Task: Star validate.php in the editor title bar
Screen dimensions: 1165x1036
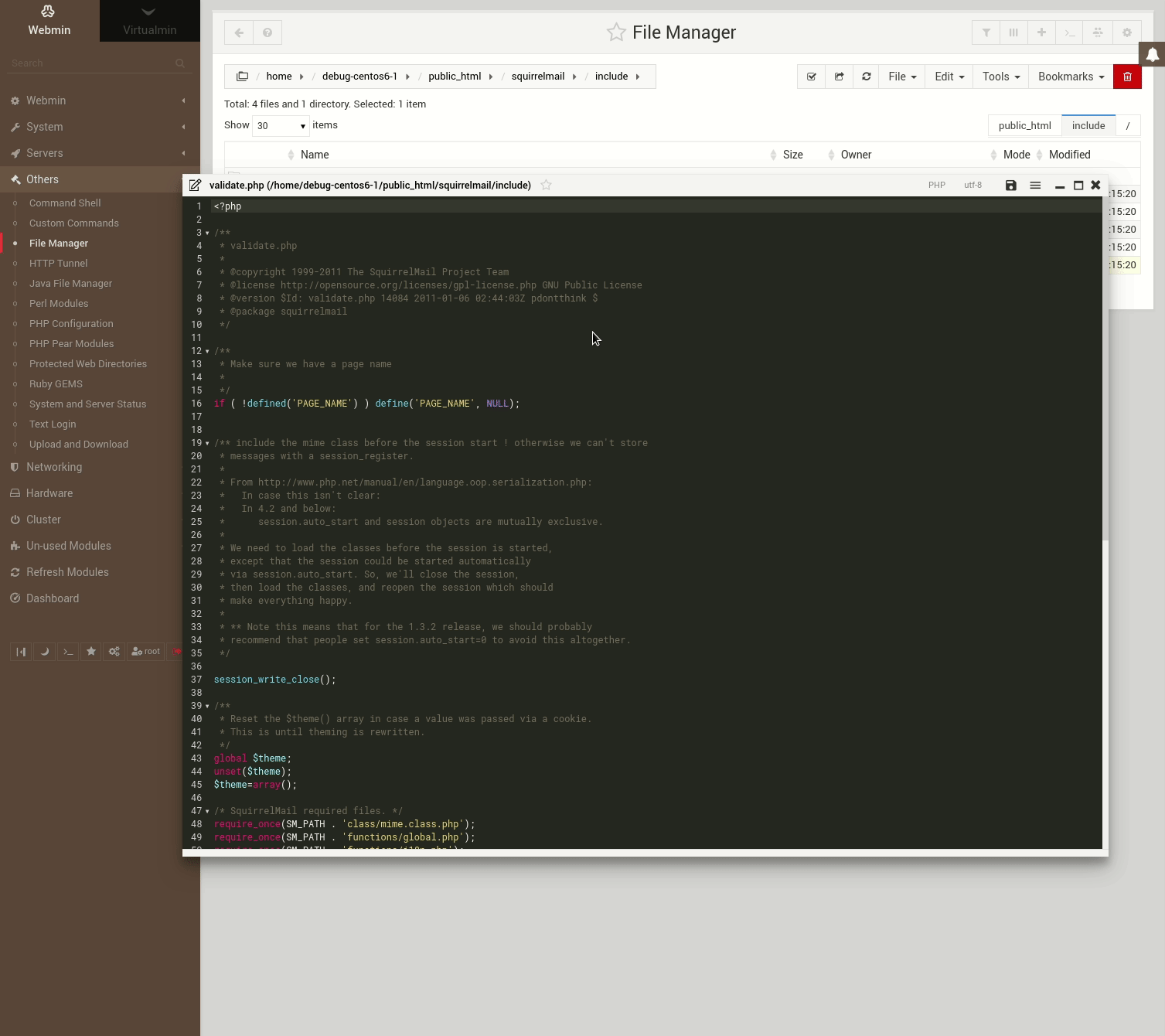Action: [546, 185]
